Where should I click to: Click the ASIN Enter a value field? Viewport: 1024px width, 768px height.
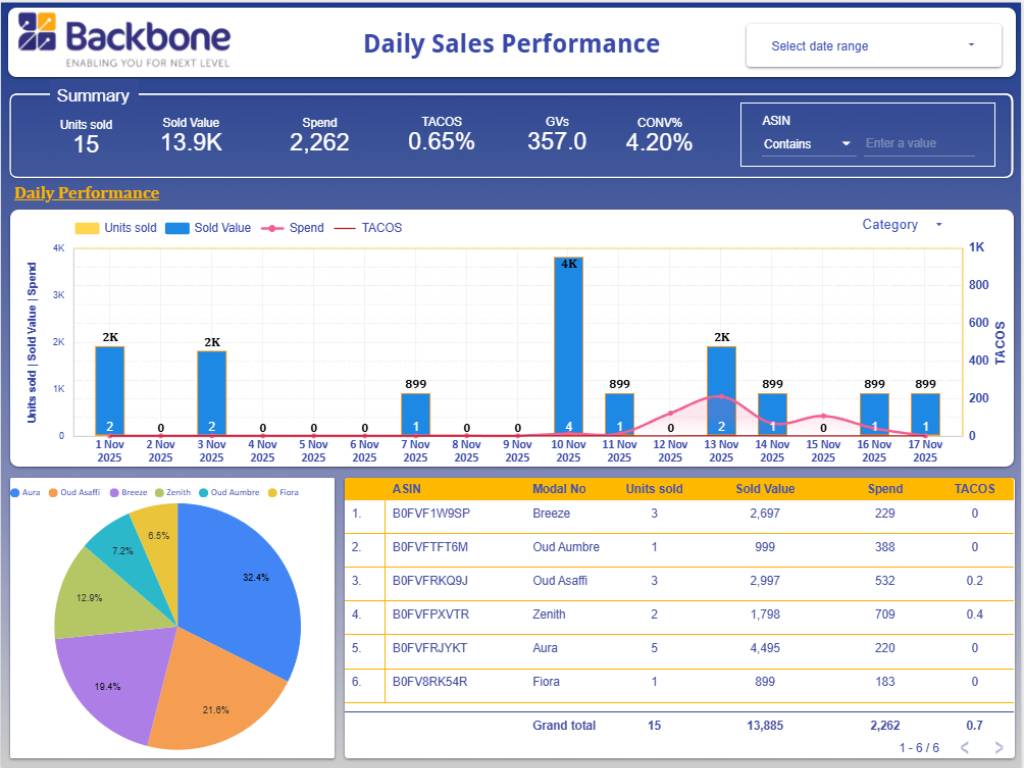(x=918, y=144)
